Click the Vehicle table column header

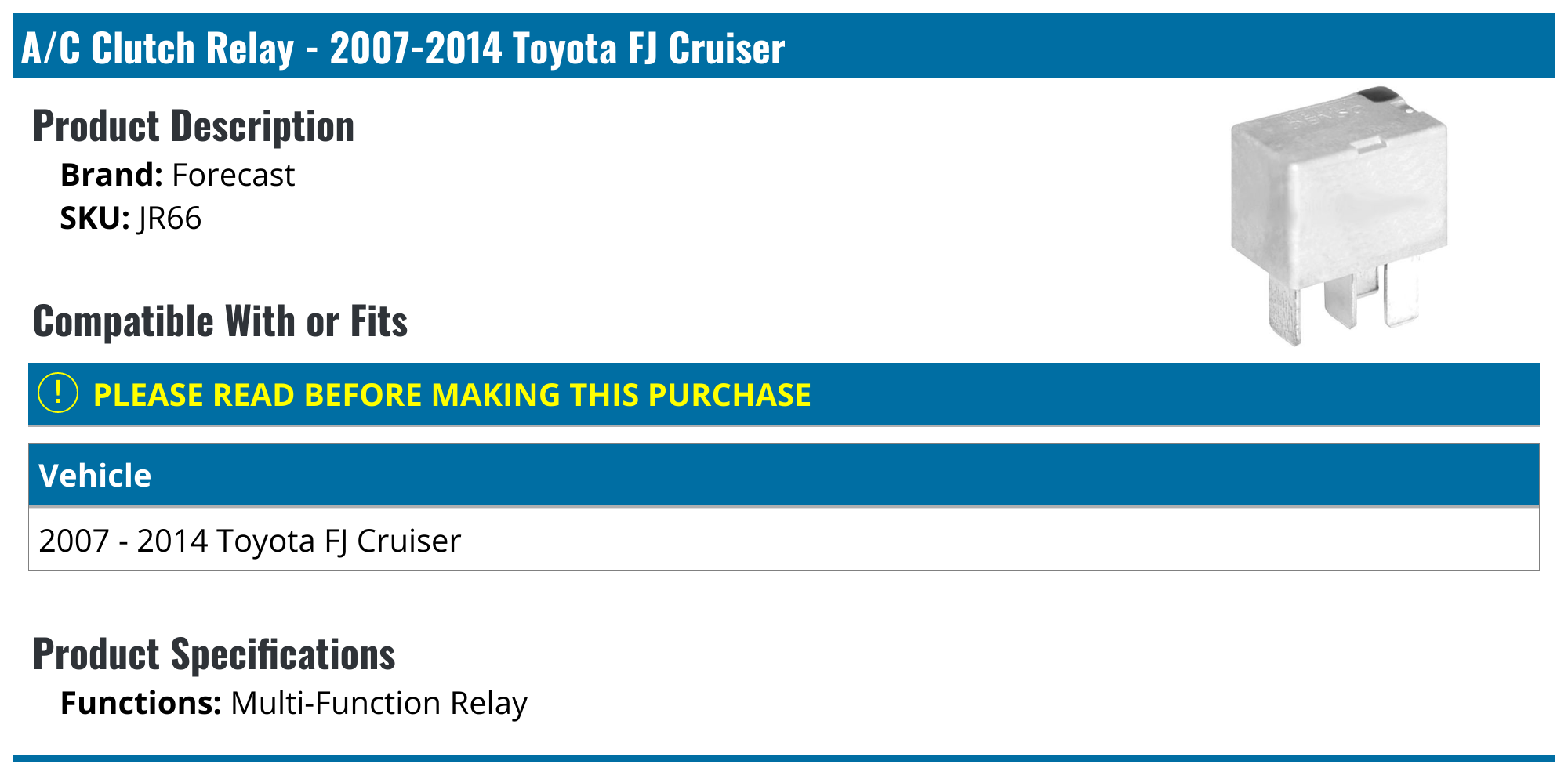coord(95,476)
